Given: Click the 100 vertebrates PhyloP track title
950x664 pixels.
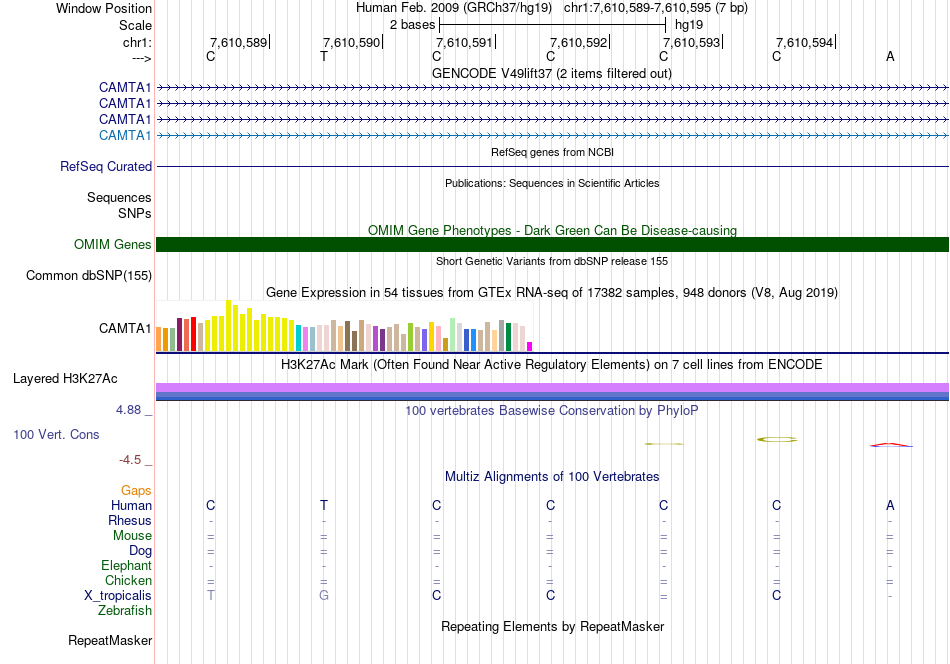Looking at the screenshot, I should [x=551, y=410].
